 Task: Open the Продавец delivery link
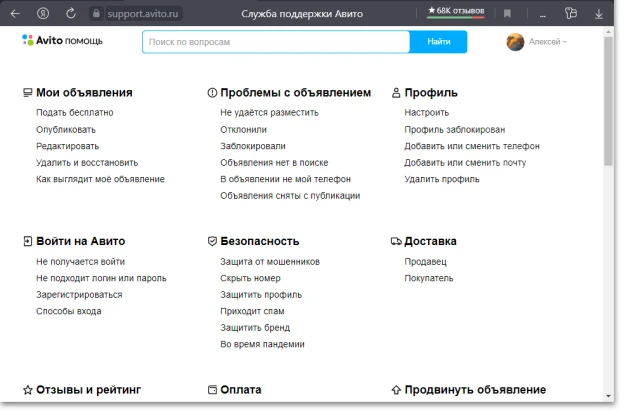pos(425,262)
